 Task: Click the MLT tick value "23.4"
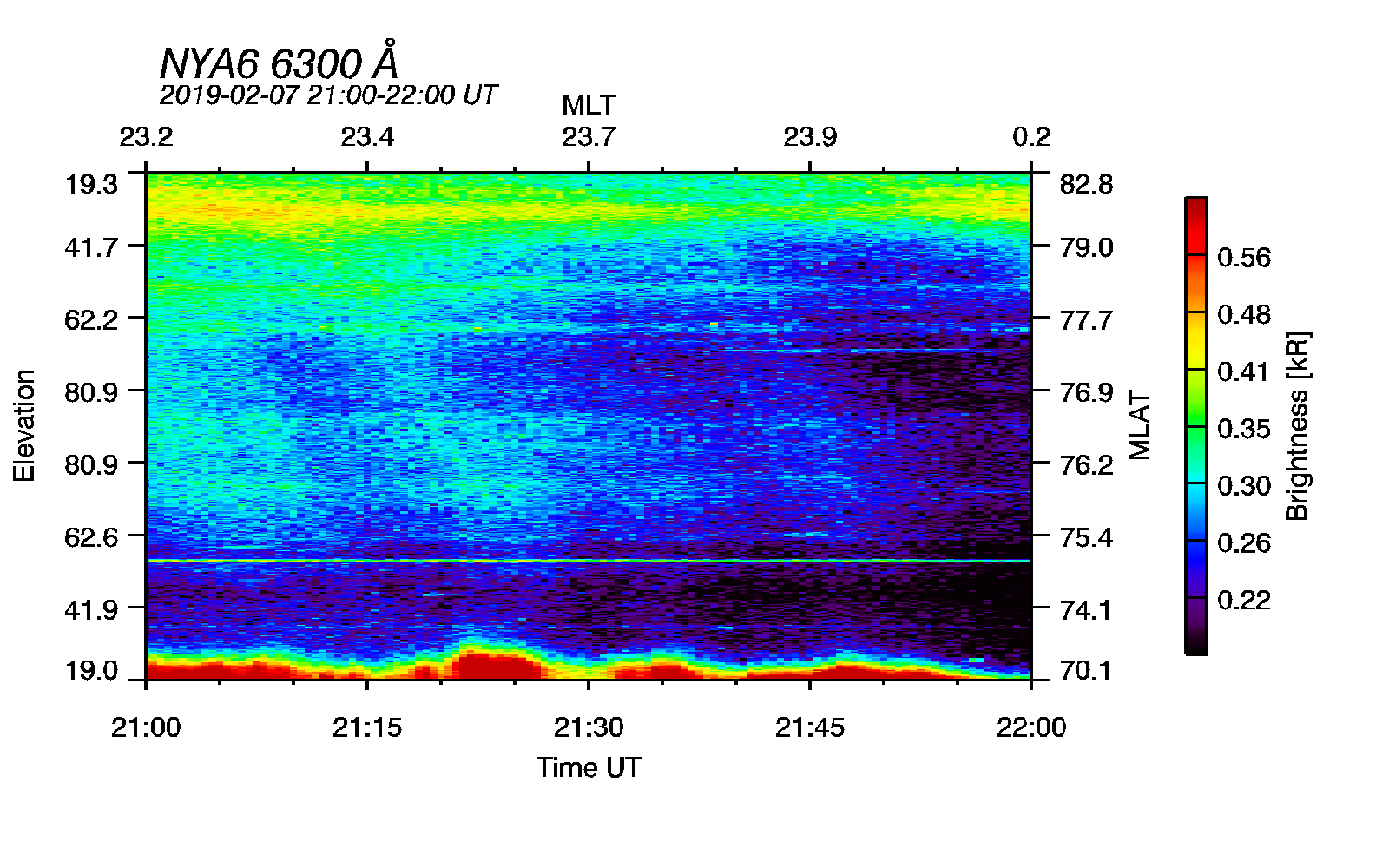[367, 136]
